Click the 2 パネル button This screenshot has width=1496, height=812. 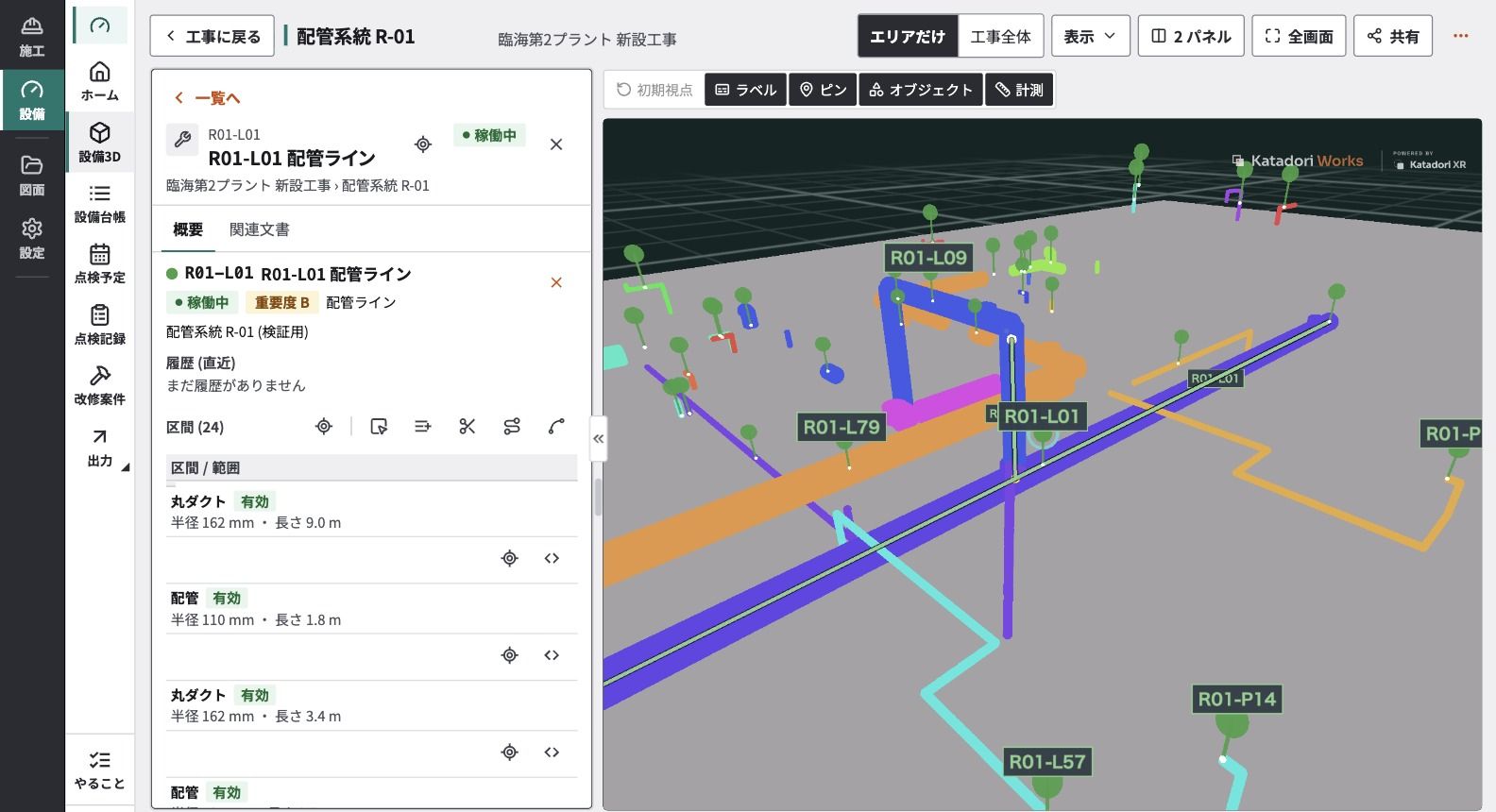coord(1191,36)
